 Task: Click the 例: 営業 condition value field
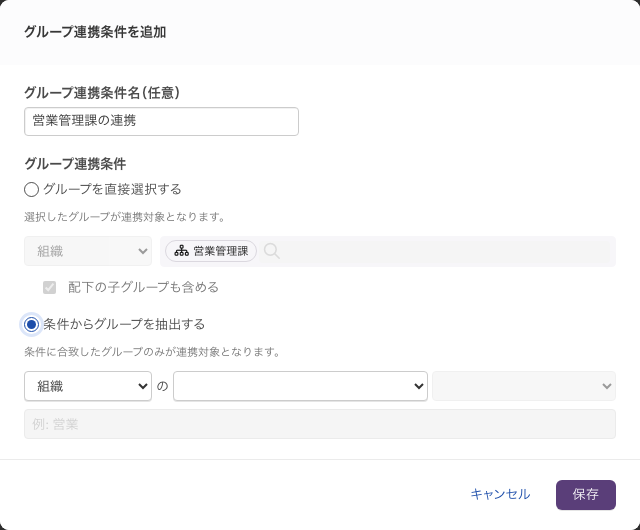(320, 424)
